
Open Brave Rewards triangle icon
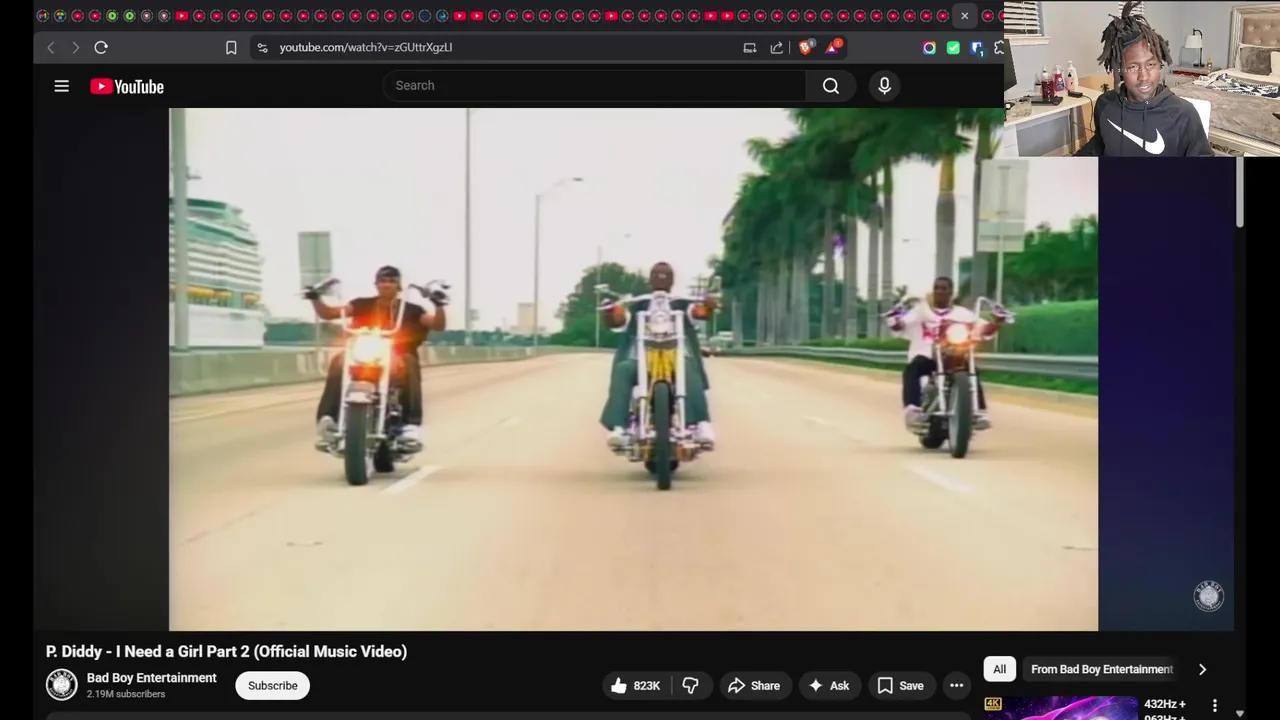[834, 47]
